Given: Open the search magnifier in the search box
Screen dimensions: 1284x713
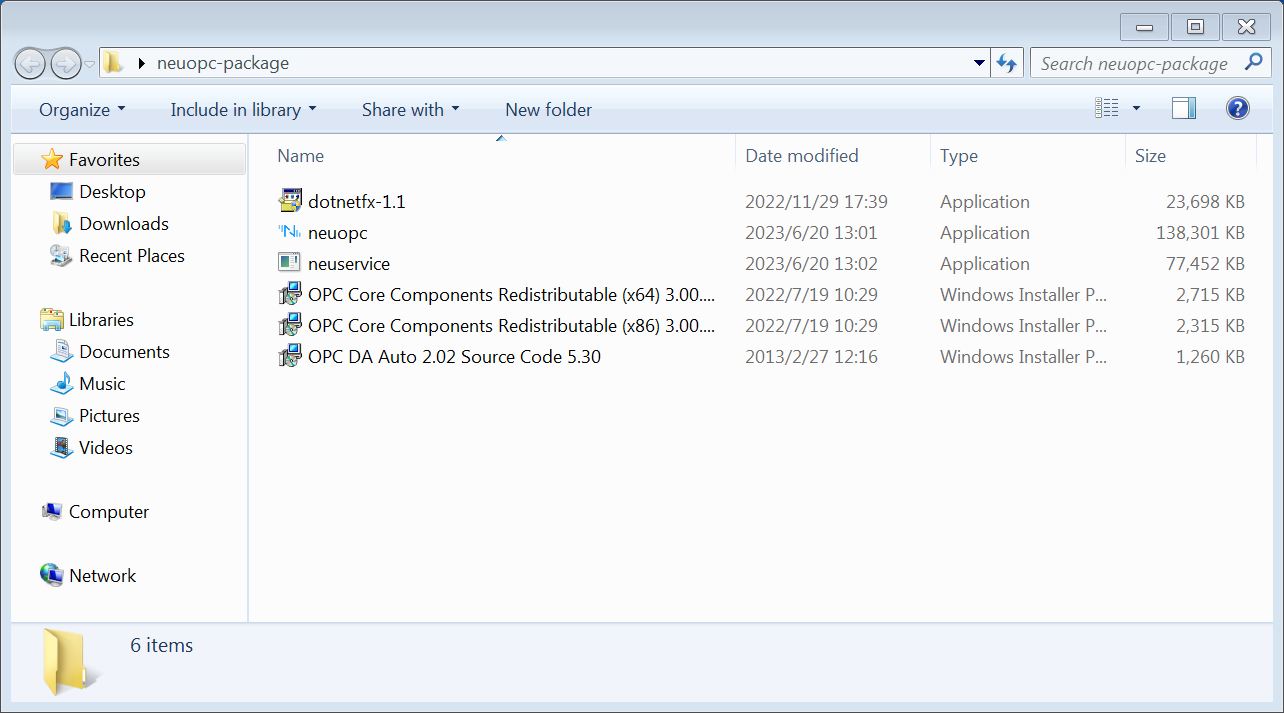Looking at the screenshot, I should [x=1253, y=62].
